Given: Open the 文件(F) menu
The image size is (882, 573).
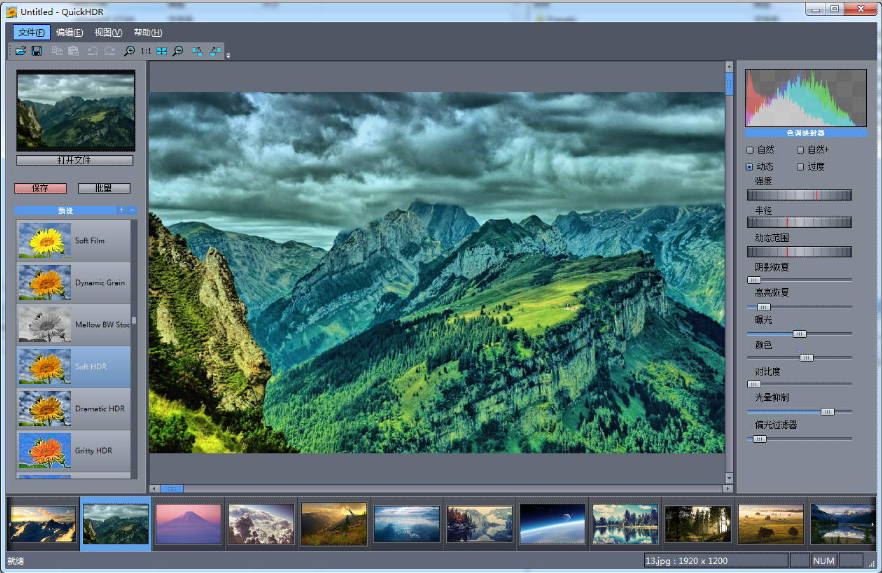Looking at the screenshot, I should click(31, 32).
